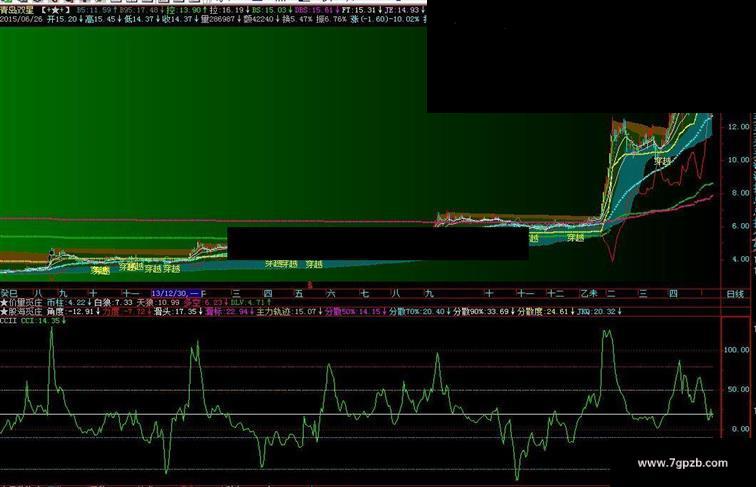Click the CCI:14.35 value

pos(42,321)
